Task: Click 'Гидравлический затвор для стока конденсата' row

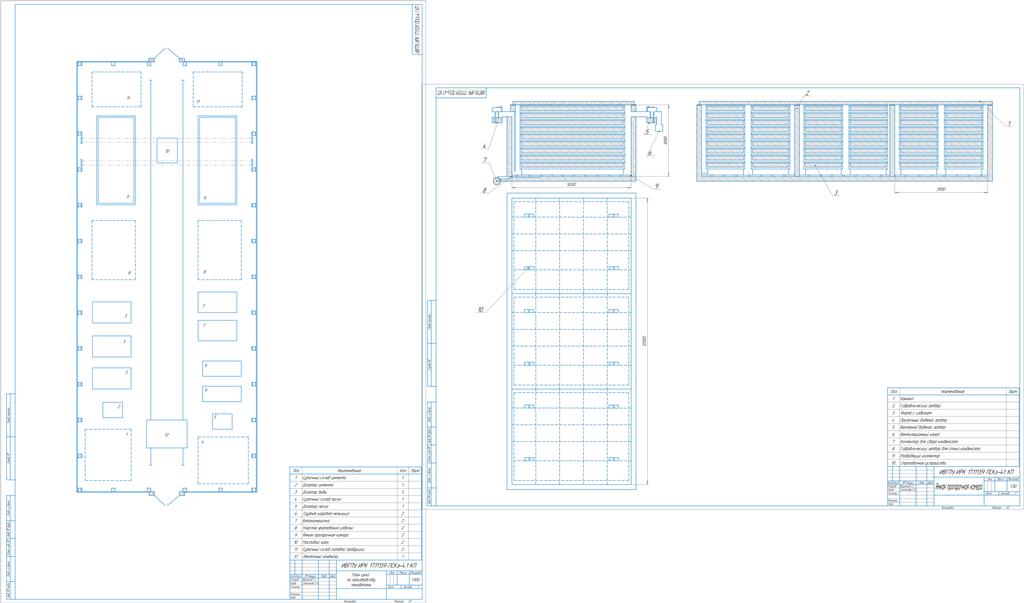Action: pos(953,449)
